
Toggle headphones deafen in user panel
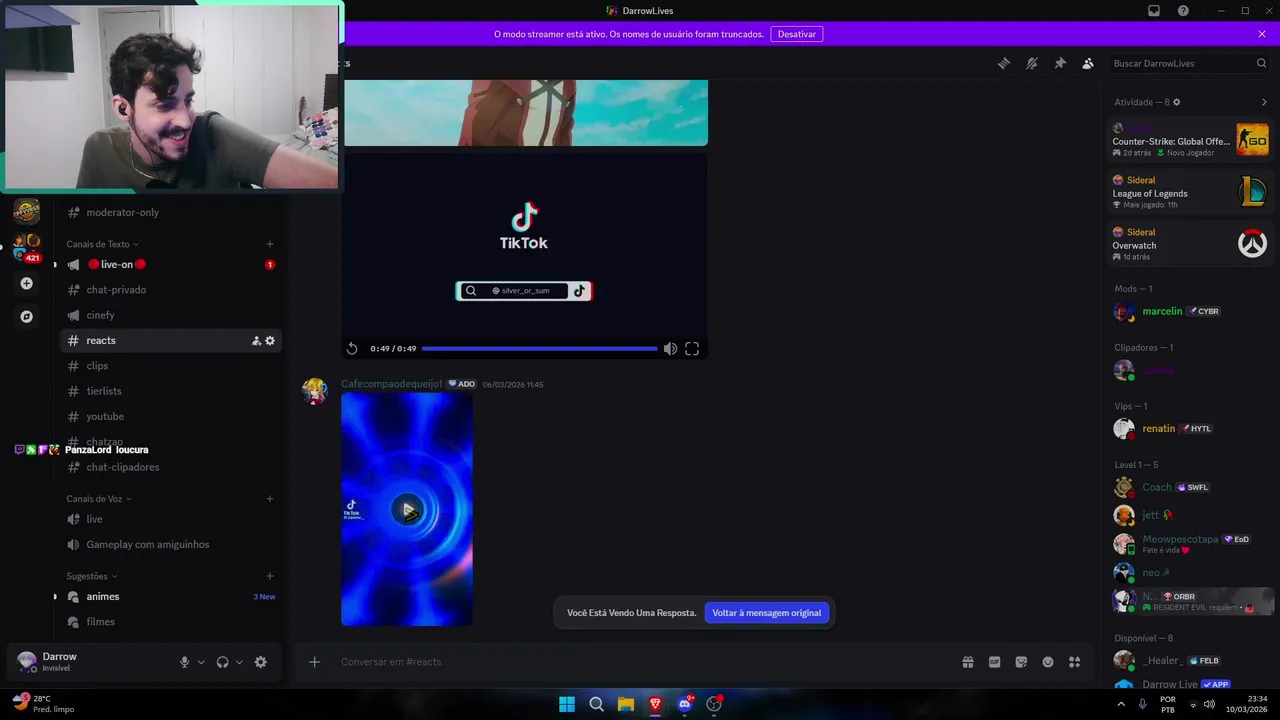(x=222, y=662)
